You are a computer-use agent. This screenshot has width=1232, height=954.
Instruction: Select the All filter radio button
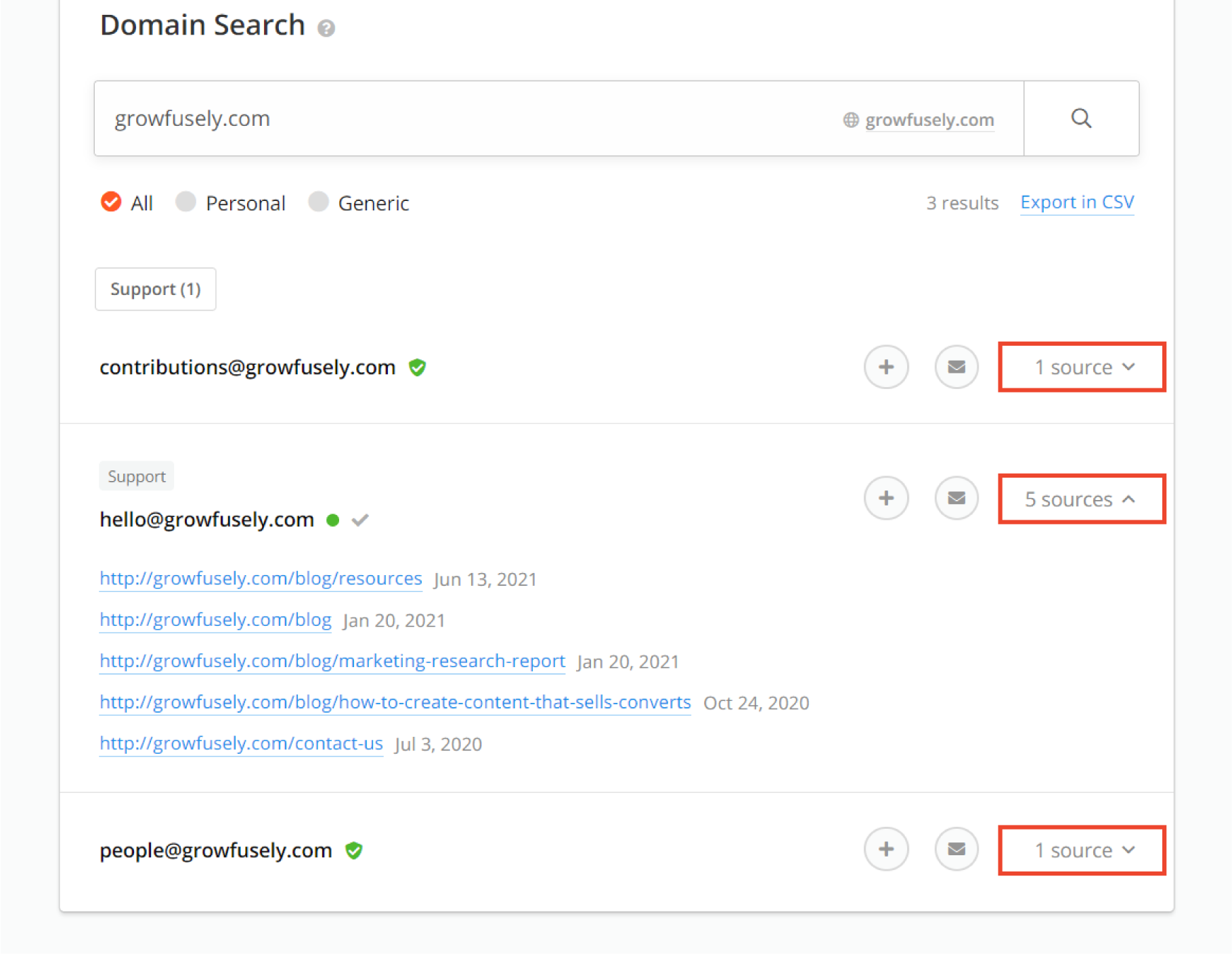click(x=111, y=202)
